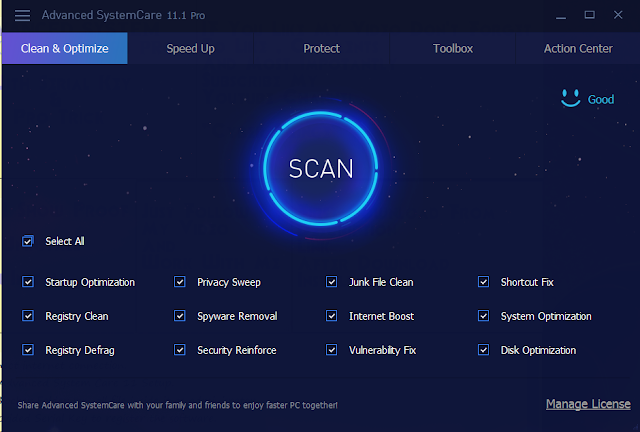This screenshot has height=432, width=640.
Task: Maximize the Advanced SystemCare window
Action: pos(589,15)
